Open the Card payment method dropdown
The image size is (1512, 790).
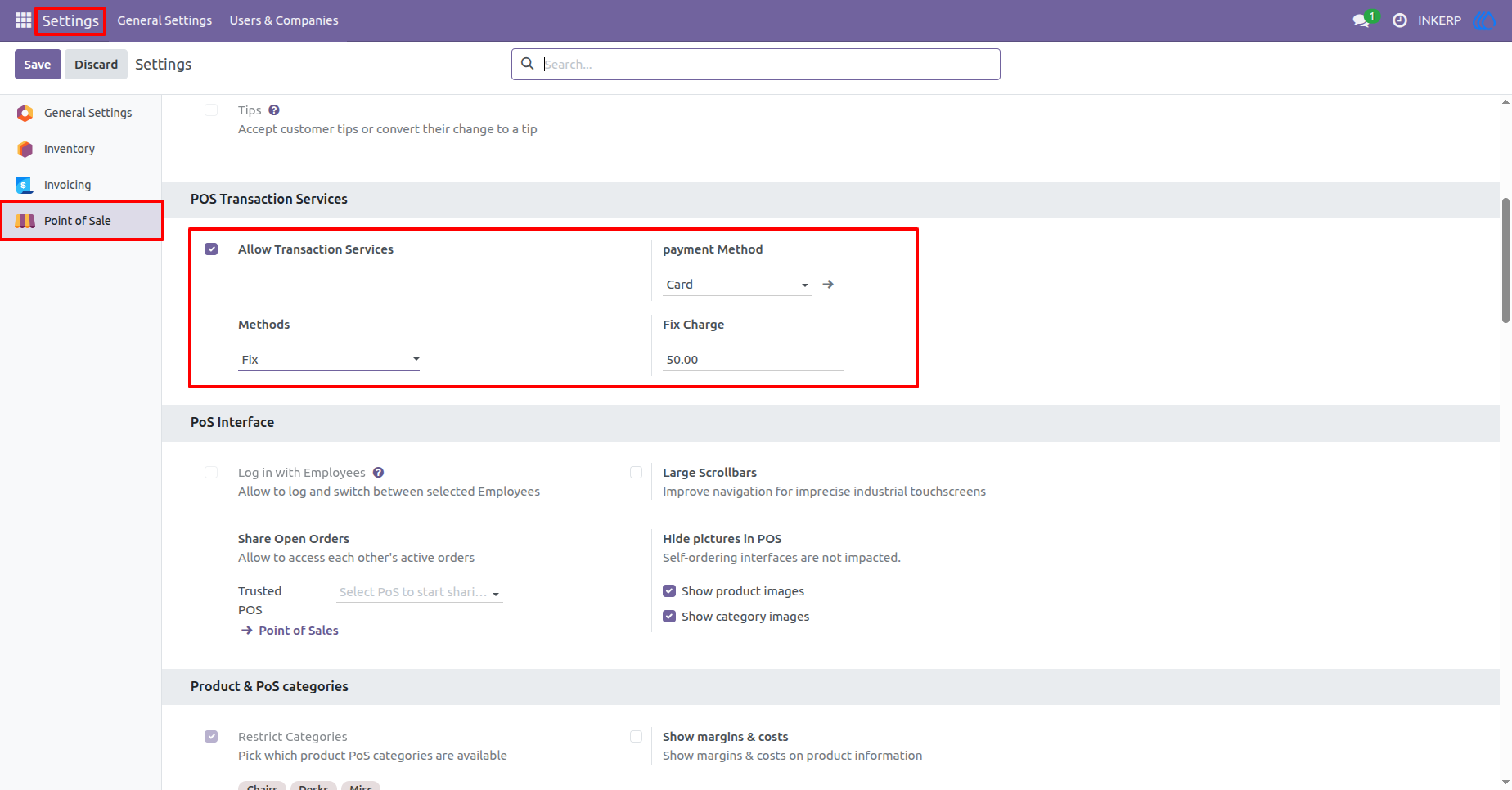[x=737, y=285]
